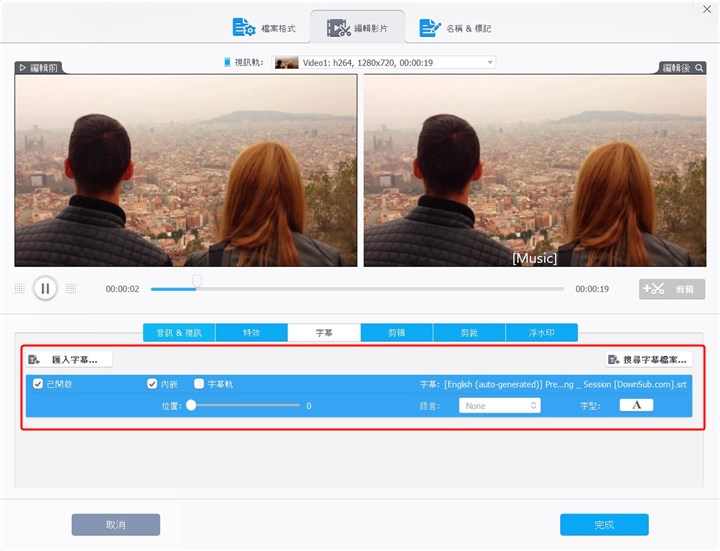Open the 名稱 & 標記 tab
Screen dimensions: 720x551
[456, 28]
